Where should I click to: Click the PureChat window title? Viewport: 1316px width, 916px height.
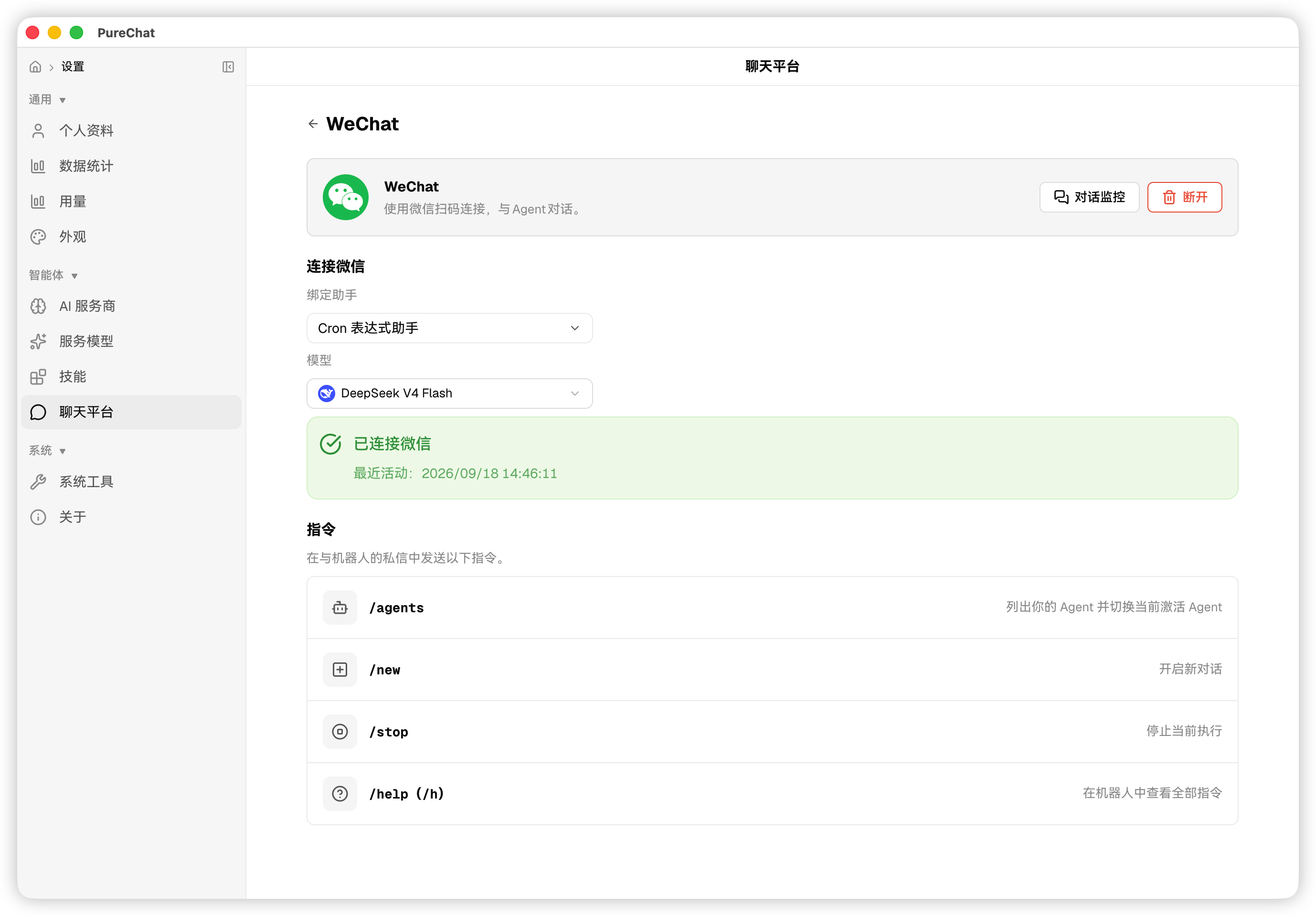coord(126,32)
